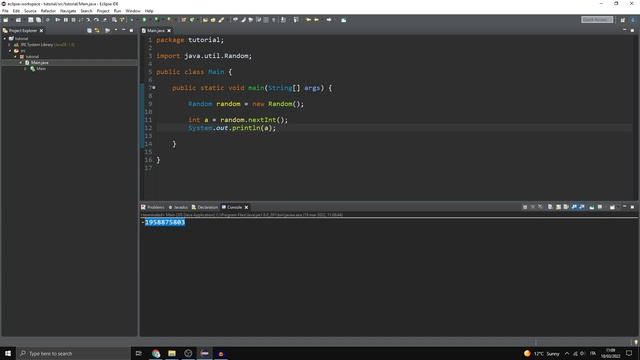Collapse the Main.java tree node

tap(21, 62)
